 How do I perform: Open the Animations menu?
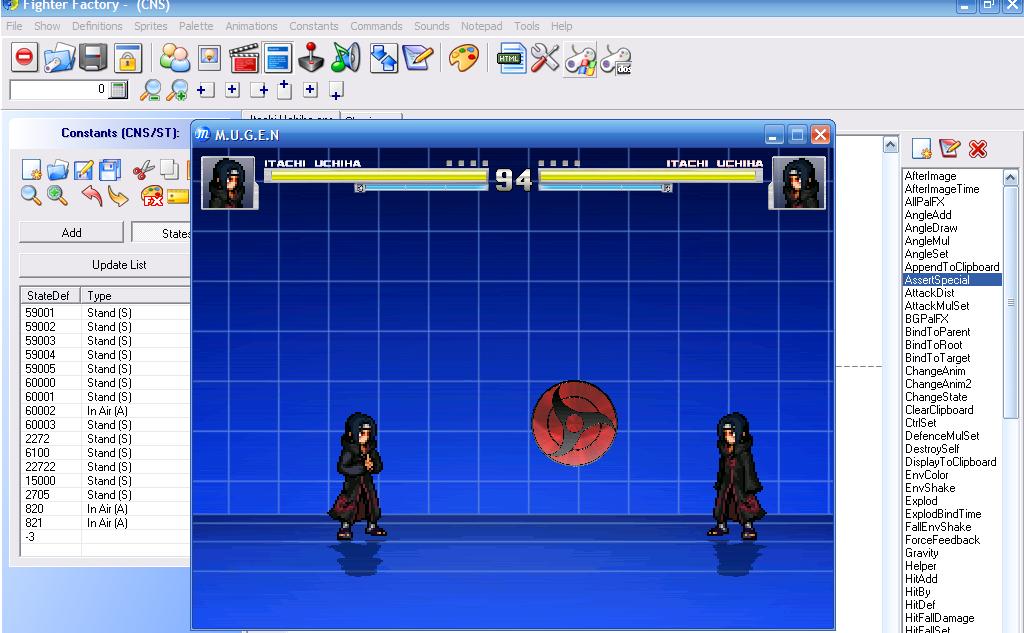(x=251, y=26)
